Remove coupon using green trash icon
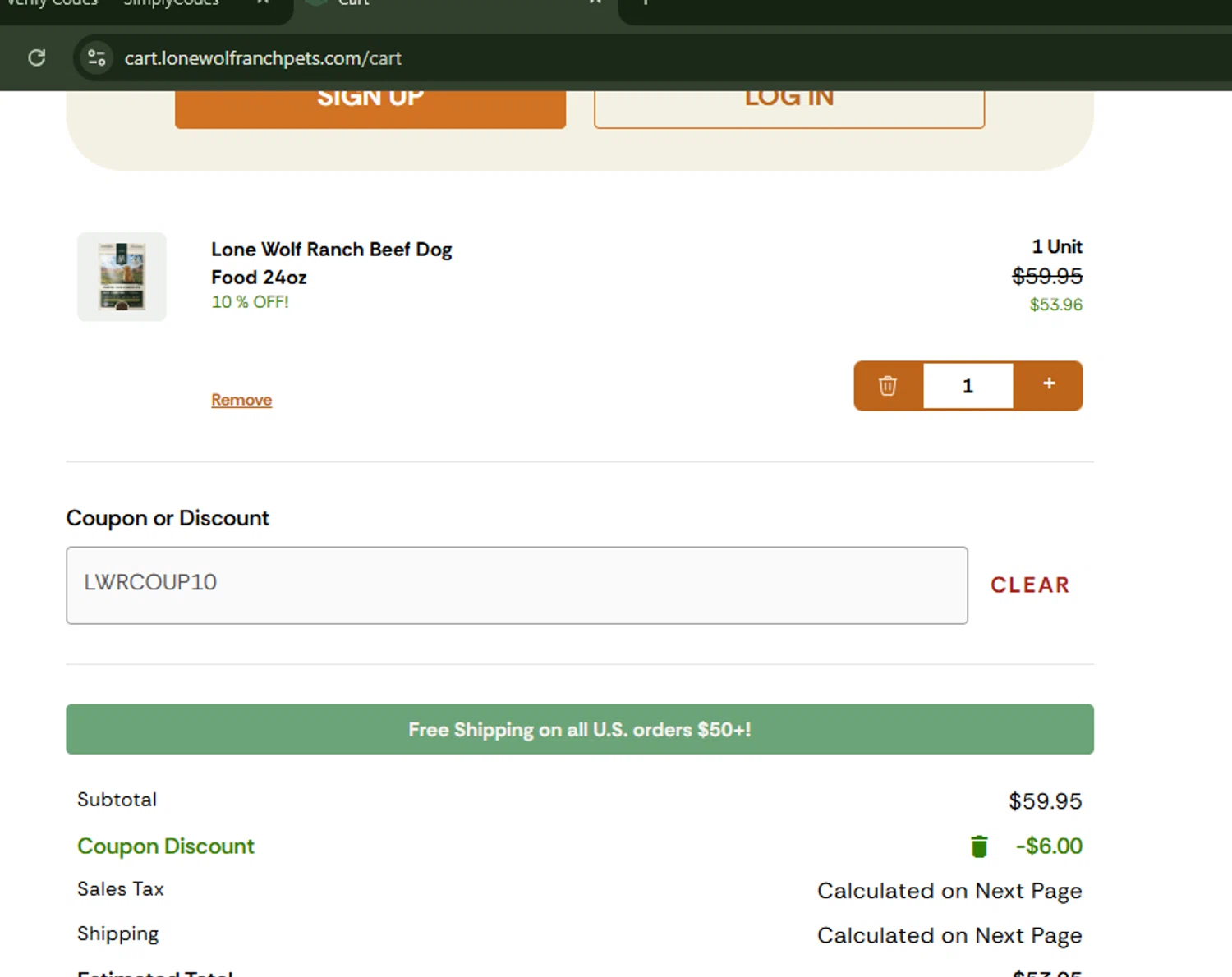The height and width of the screenshot is (977, 1232). [x=979, y=846]
